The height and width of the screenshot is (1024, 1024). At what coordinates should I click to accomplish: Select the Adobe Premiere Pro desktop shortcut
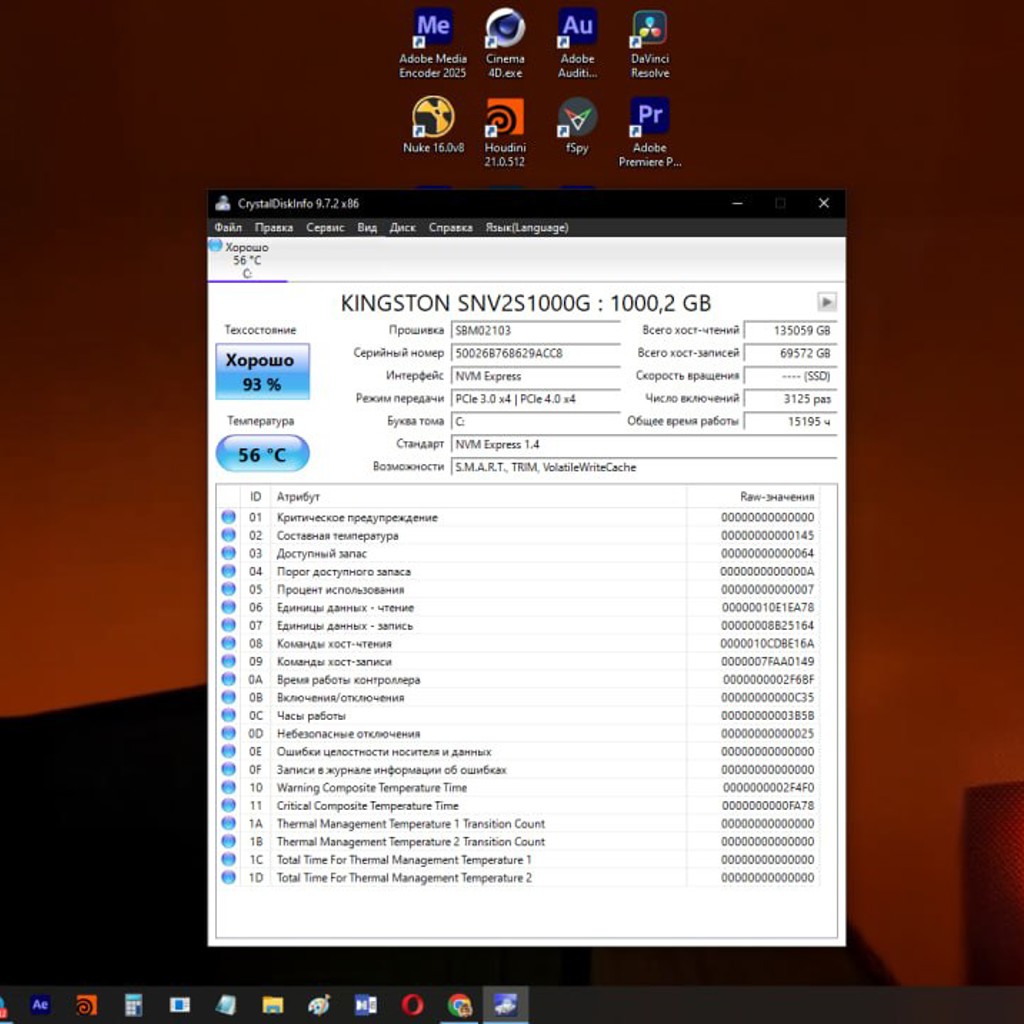pyautogui.click(x=650, y=133)
